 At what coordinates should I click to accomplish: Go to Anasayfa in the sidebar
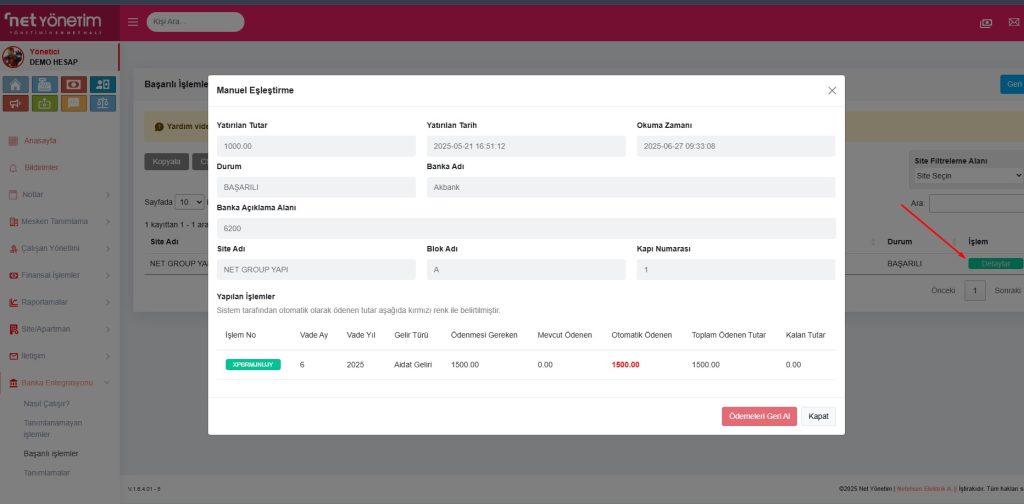tap(40, 140)
